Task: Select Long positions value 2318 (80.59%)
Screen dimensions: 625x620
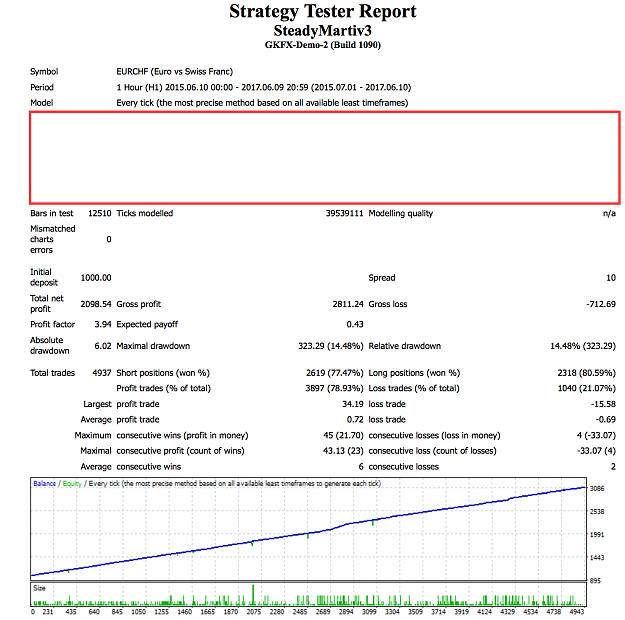Action: [587, 373]
